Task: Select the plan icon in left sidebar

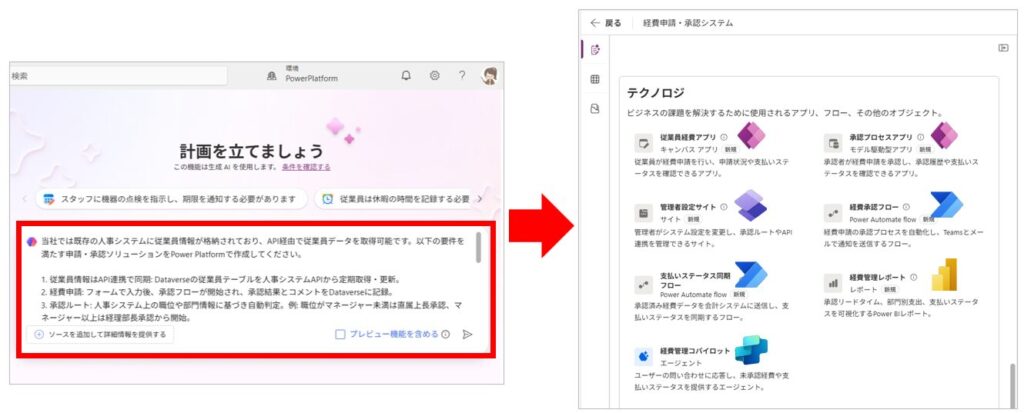Action: click(595, 50)
